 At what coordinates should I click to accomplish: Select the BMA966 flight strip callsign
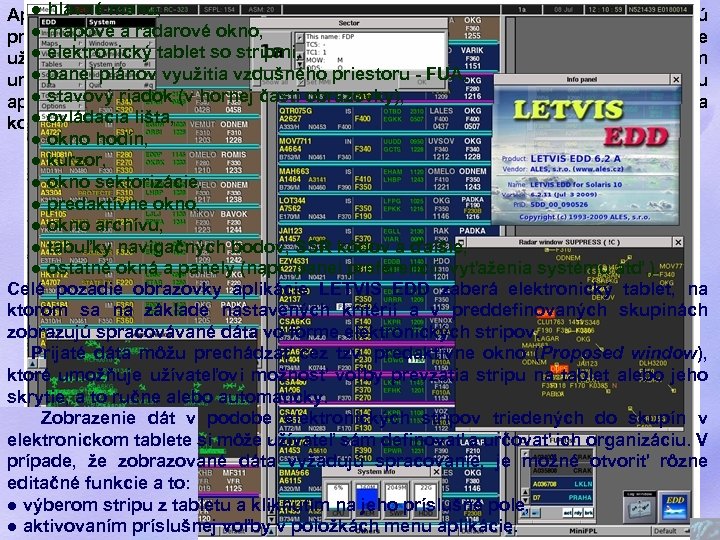[x=294, y=472]
